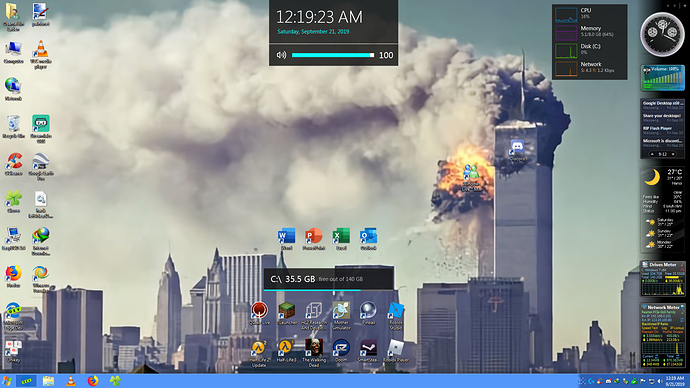690x388 pixels.
Task: Open 'Share your desktops!' feed headline
Action: click(x=662, y=117)
